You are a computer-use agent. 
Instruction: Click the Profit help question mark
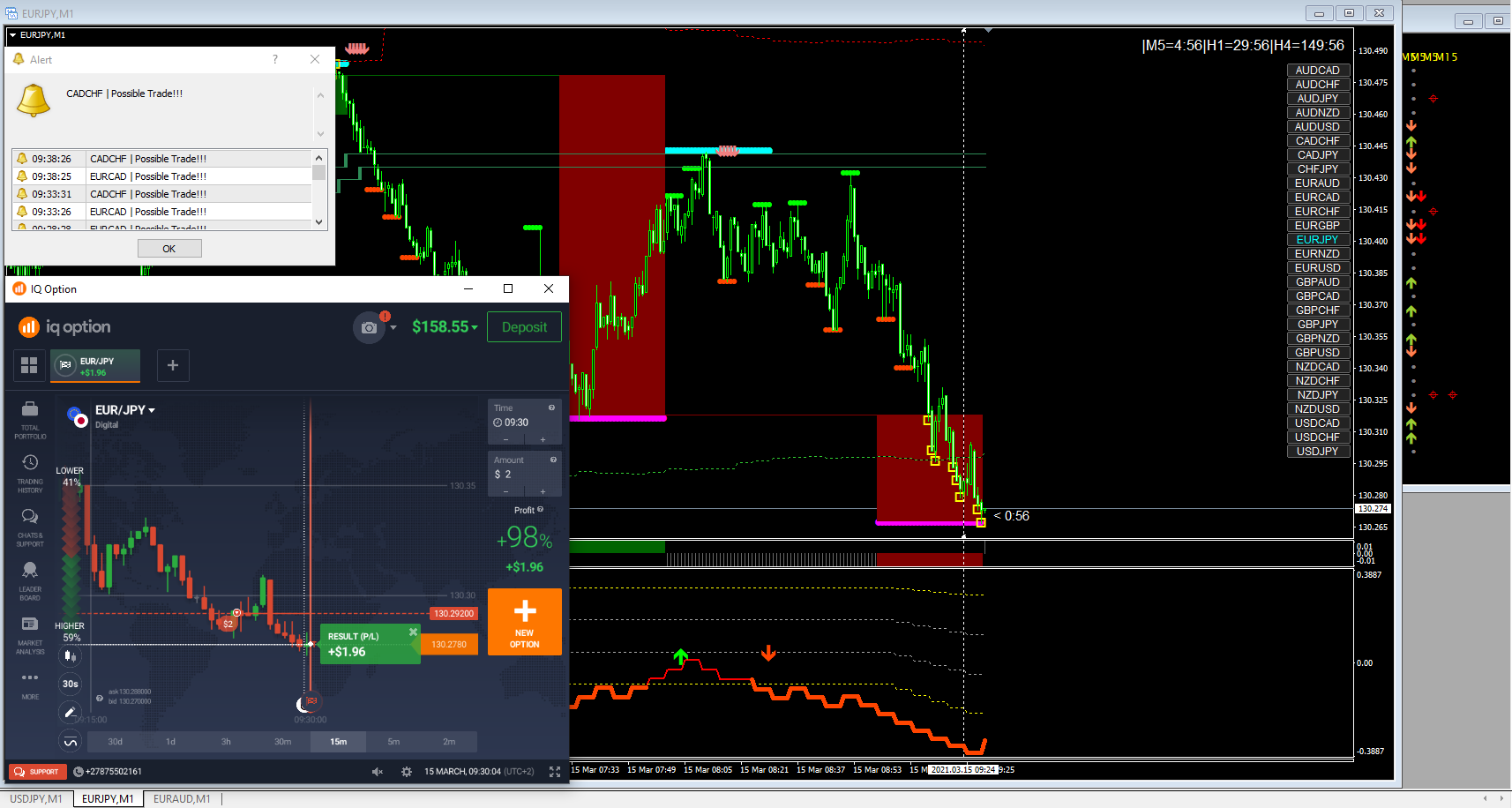541,510
